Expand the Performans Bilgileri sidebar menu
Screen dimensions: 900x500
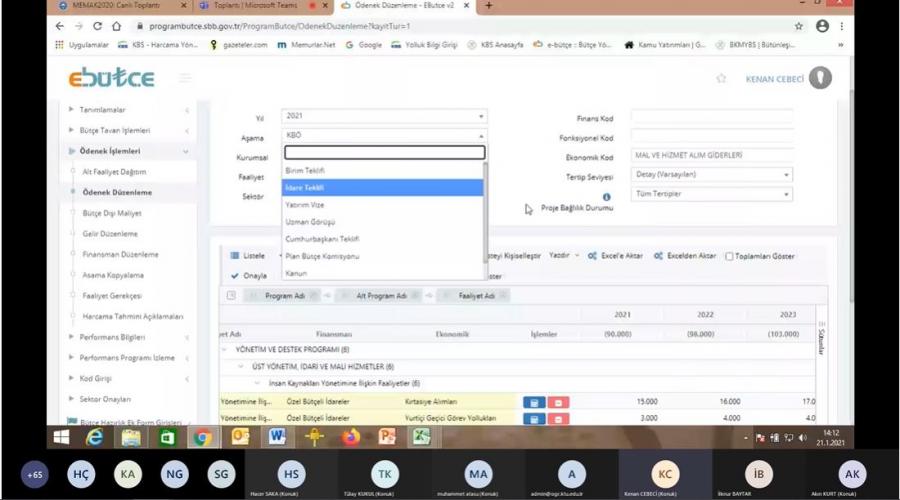coord(112,337)
